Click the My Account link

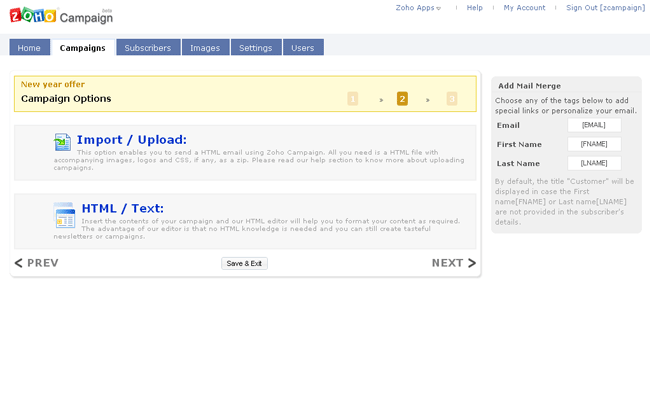click(x=524, y=8)
